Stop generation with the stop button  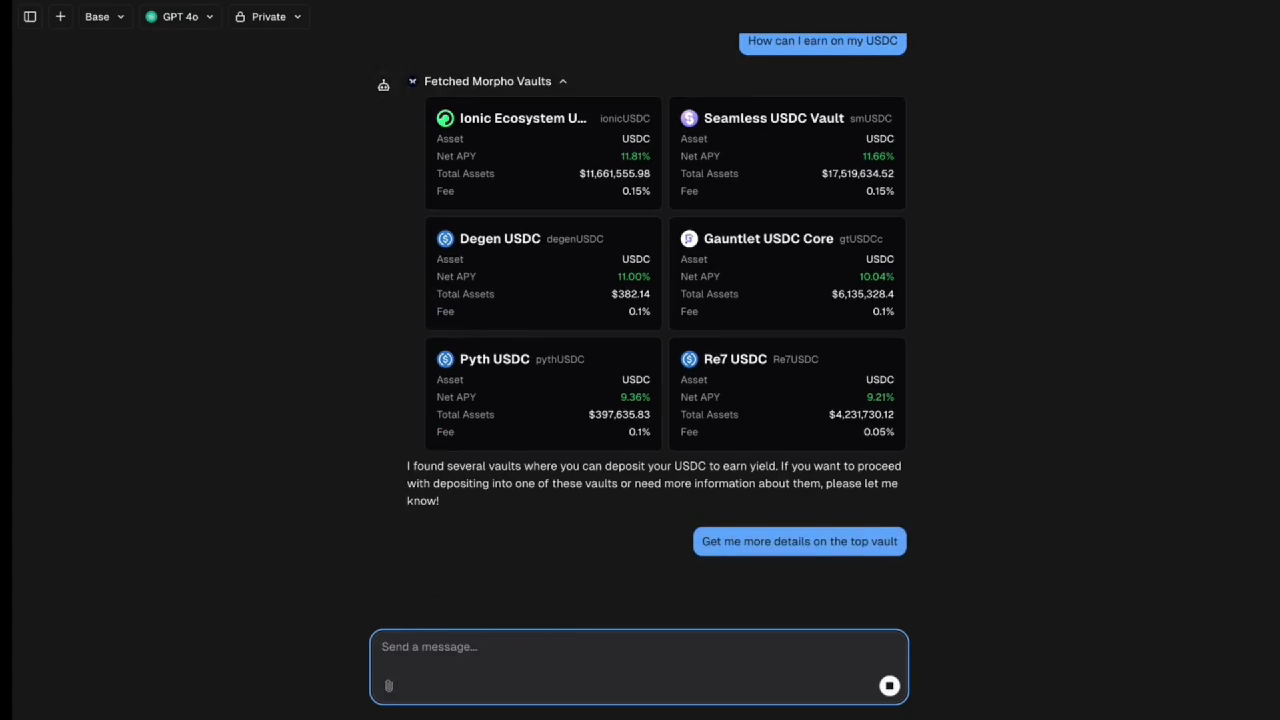[x=889, y=686]
